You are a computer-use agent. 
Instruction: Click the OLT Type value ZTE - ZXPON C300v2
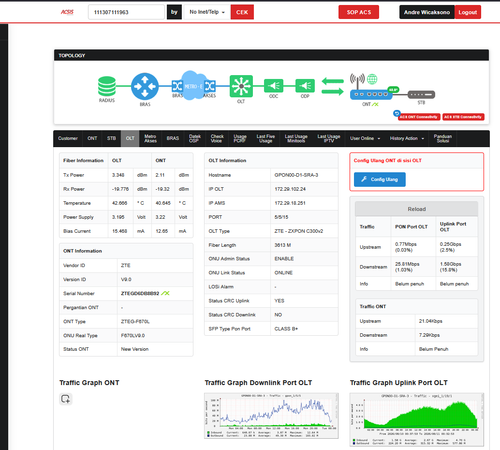299,231
